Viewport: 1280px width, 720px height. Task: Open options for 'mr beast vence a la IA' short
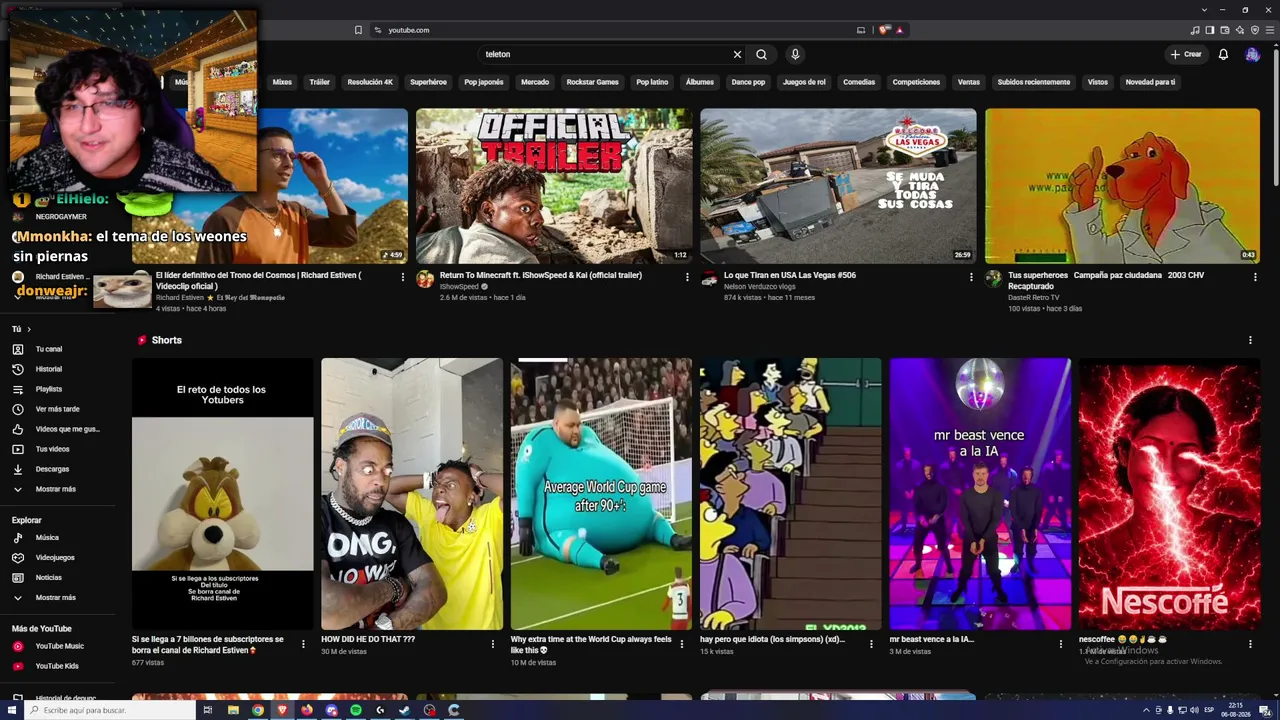[1060, 644]
